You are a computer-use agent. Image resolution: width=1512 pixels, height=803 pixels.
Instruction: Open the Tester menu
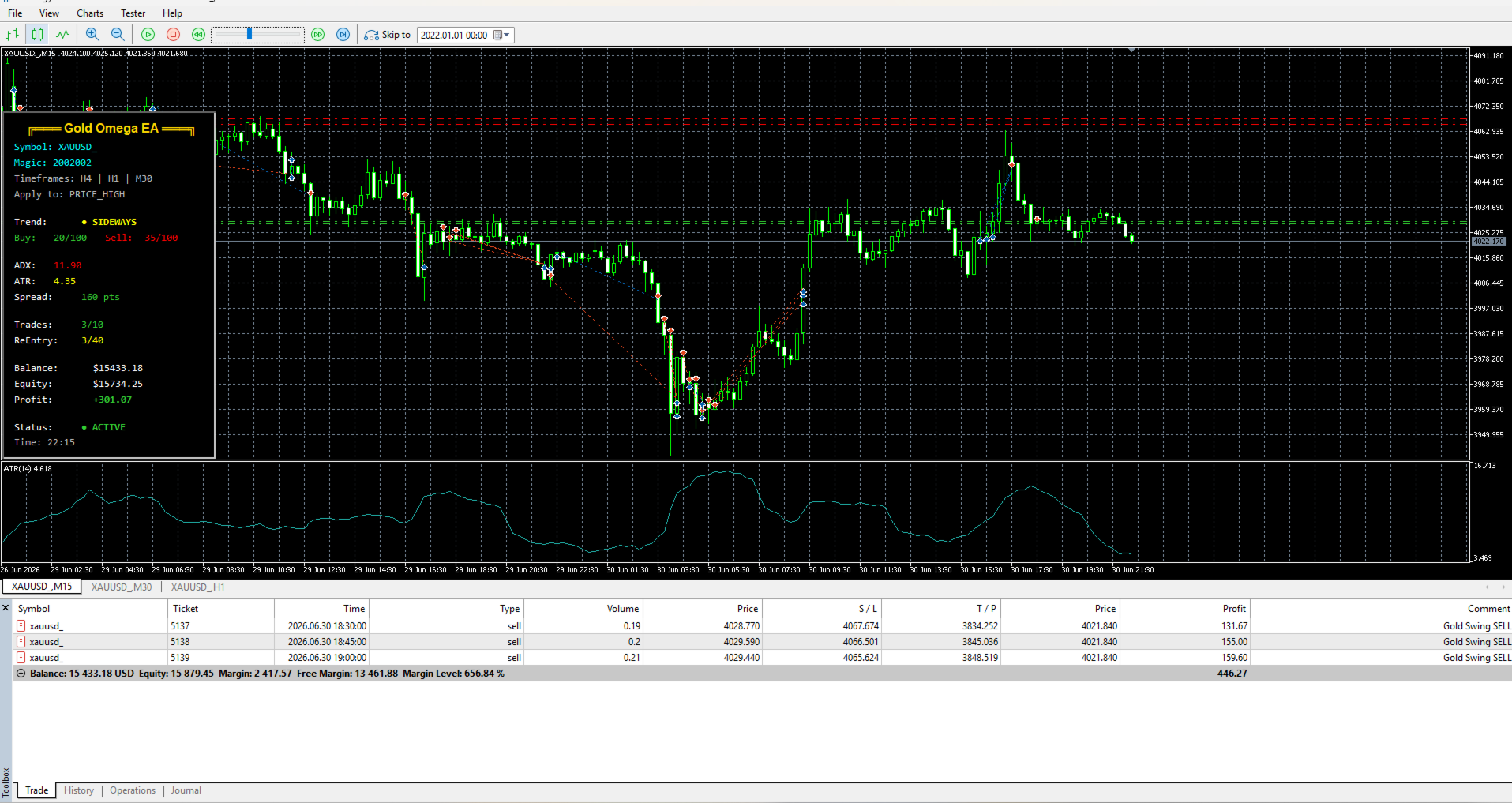click(x=133, y=13)
